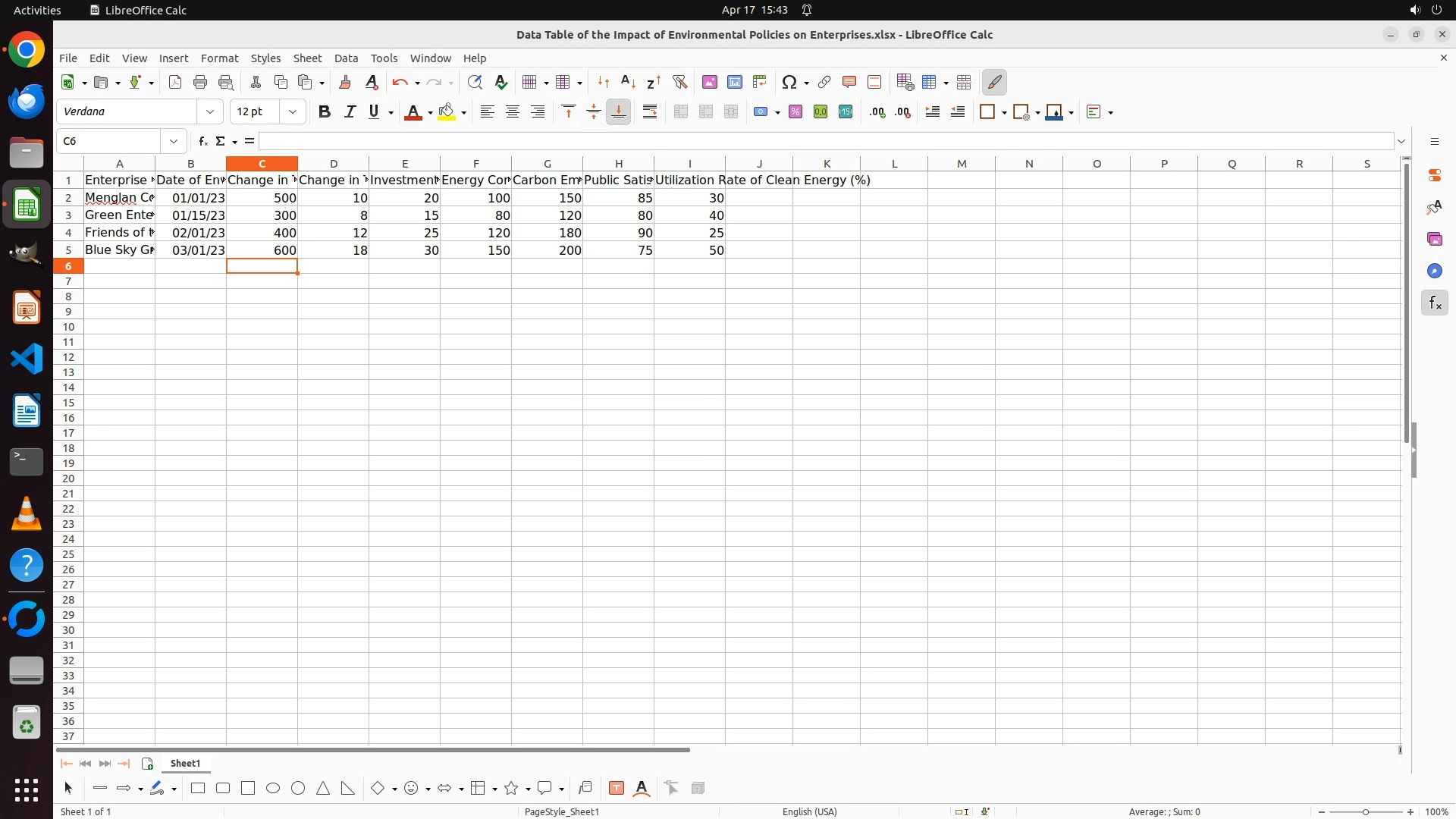The image size is (1456, 819).
Task: Toggle Wrap Text for cells
Action: tap(650, 111)
